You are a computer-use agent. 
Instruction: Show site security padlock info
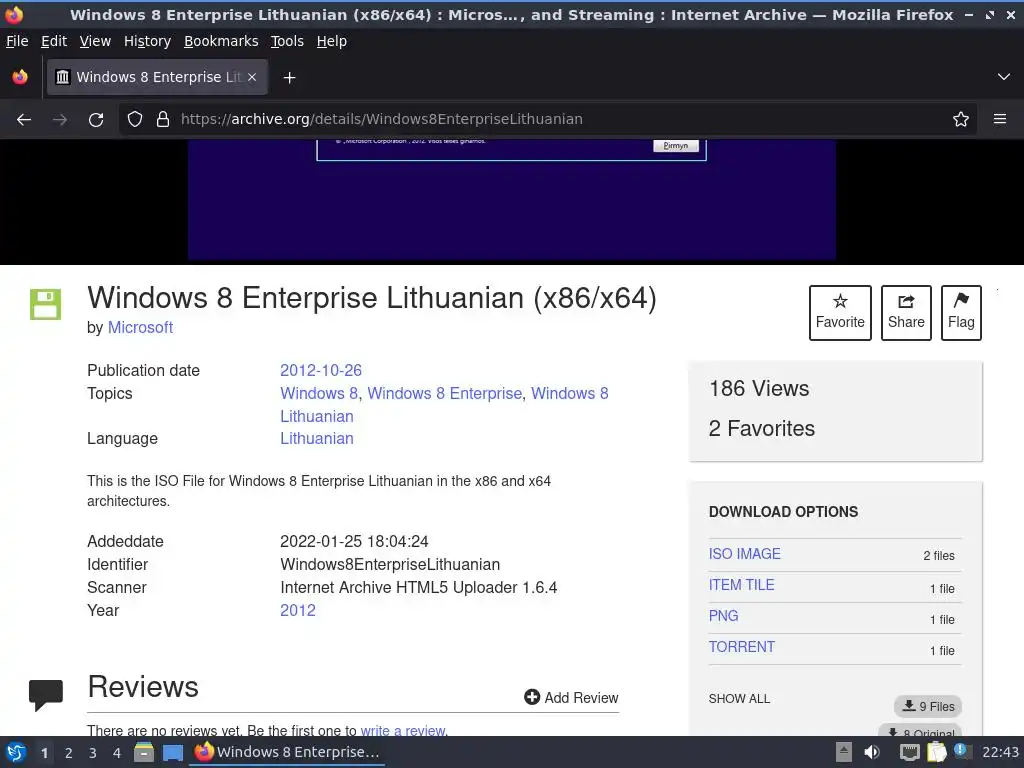[163, 120]
